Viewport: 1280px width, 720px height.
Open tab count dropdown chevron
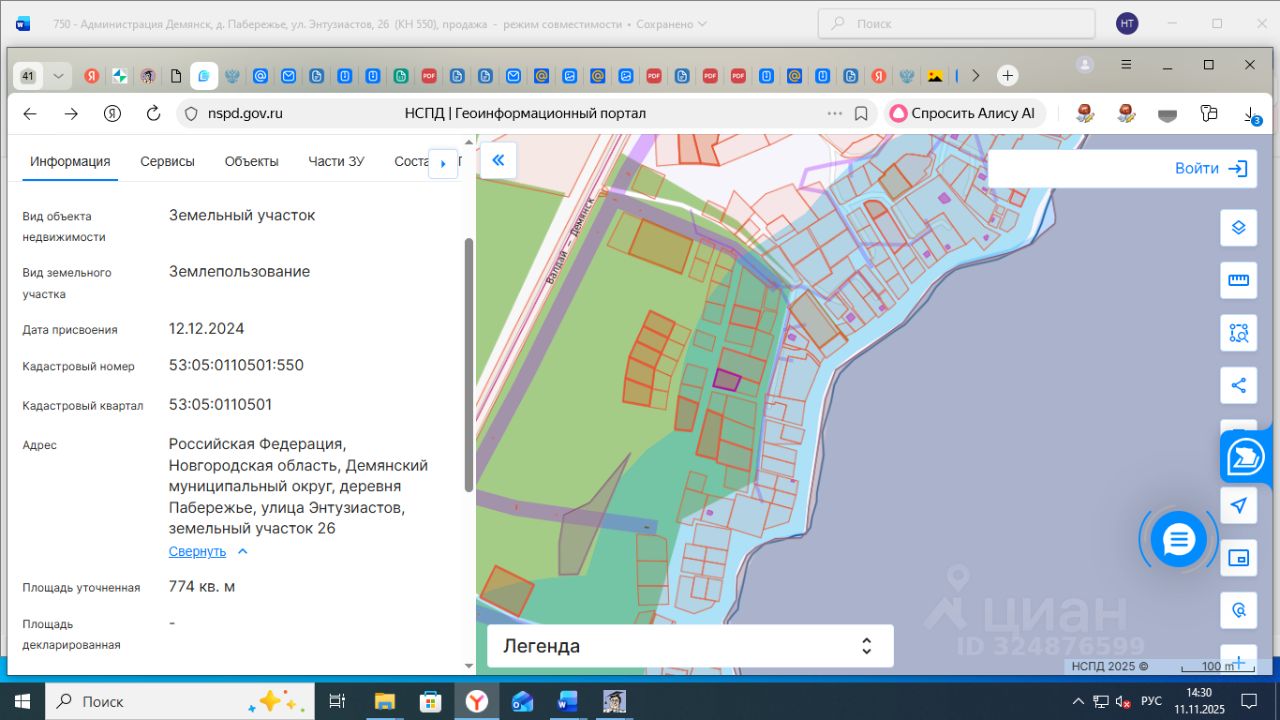(58, 76)
